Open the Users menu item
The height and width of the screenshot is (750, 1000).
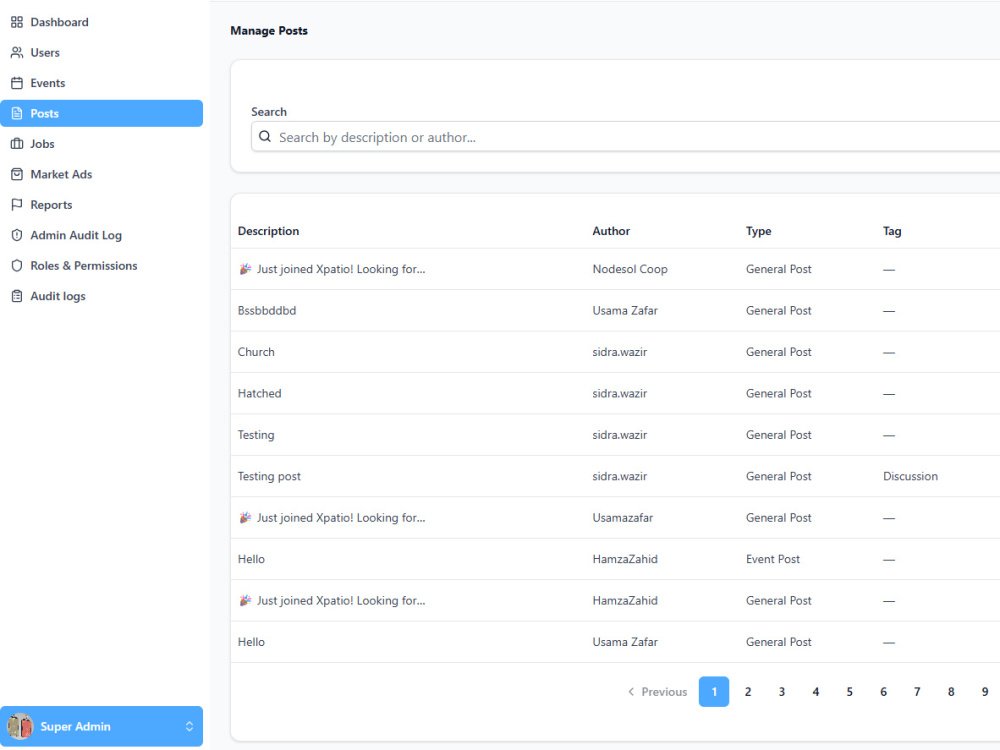click(x=101, y=53)
